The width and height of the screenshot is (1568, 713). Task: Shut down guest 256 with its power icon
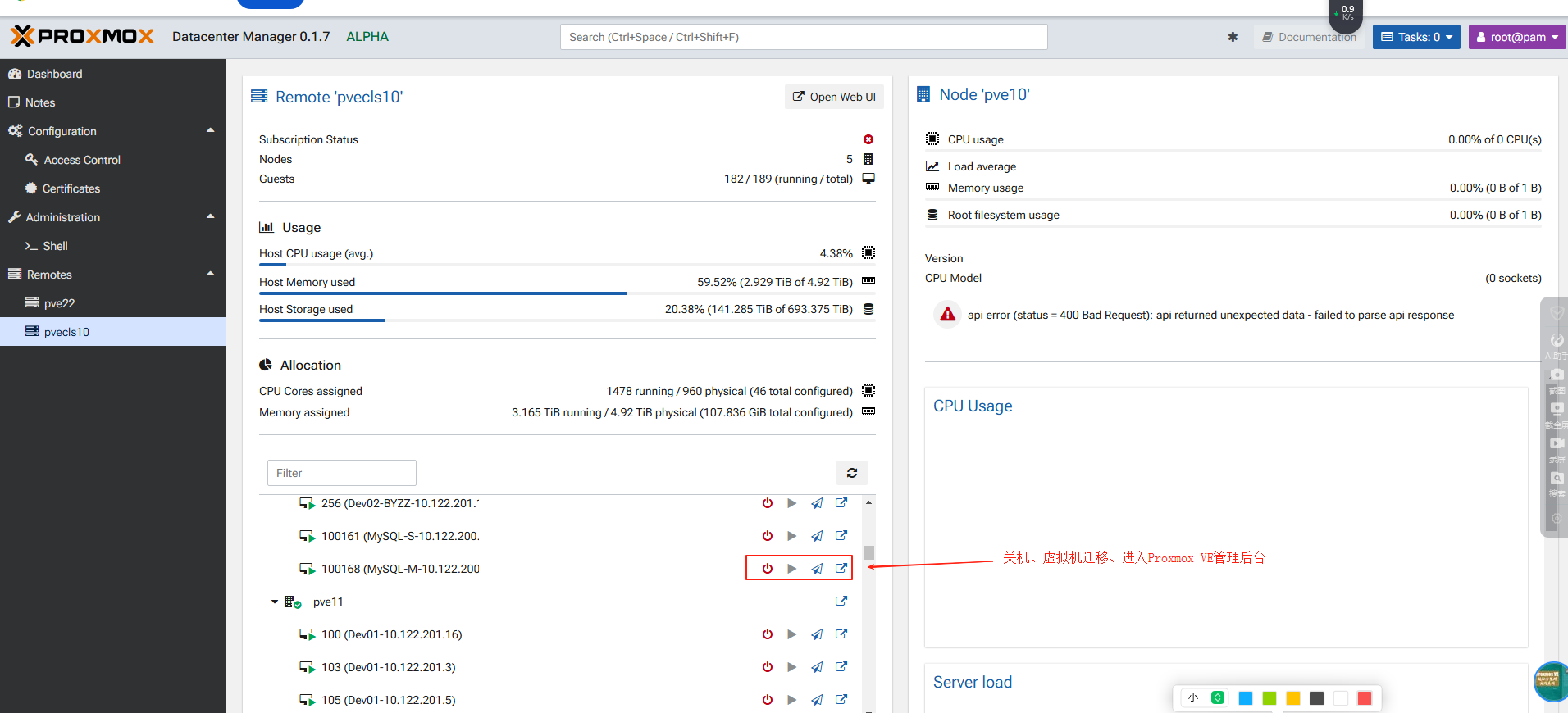(x=768, y=503)
